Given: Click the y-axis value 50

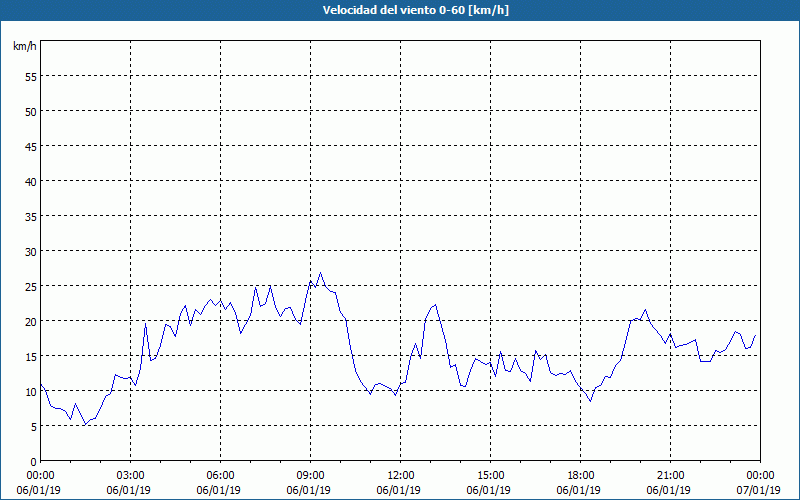Looking at the screenshot, I should [31, 111].
